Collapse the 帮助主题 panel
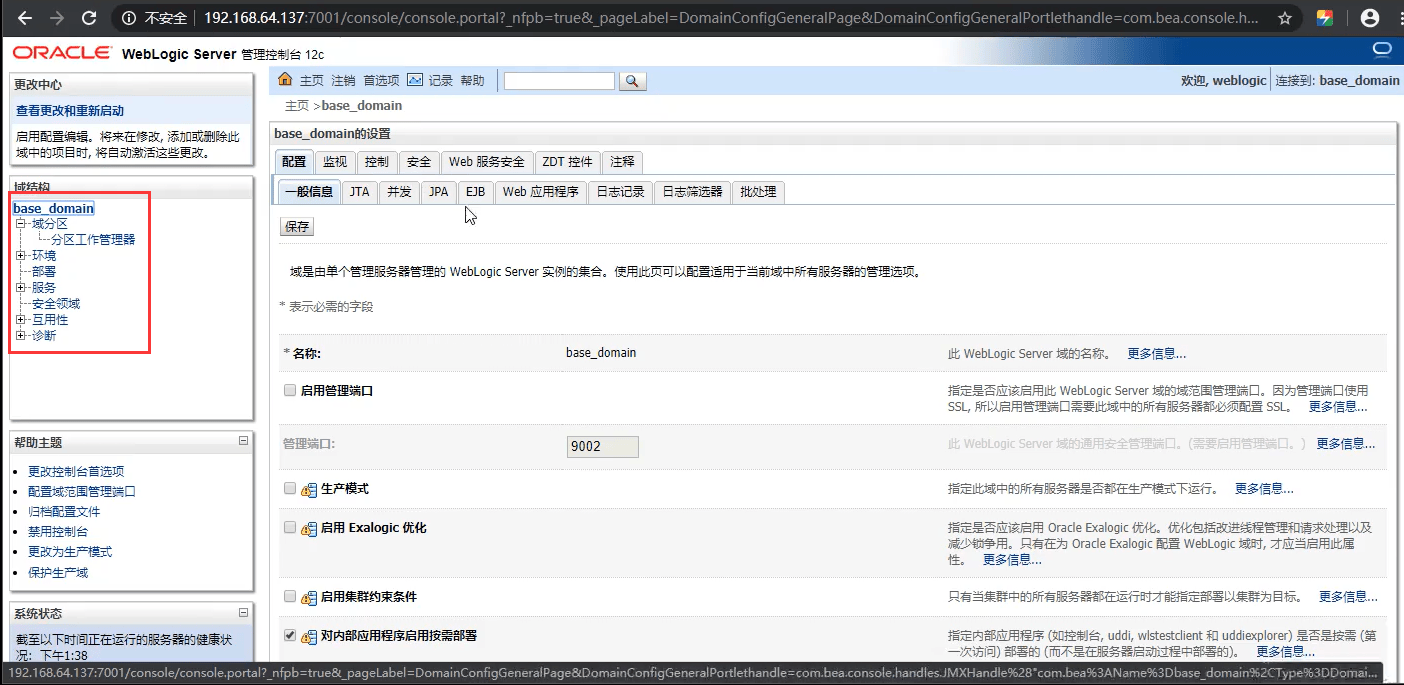 243,441
